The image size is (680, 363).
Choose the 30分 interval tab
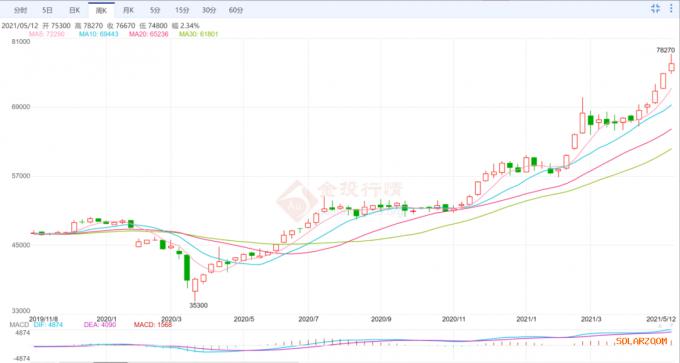[209, 10]
